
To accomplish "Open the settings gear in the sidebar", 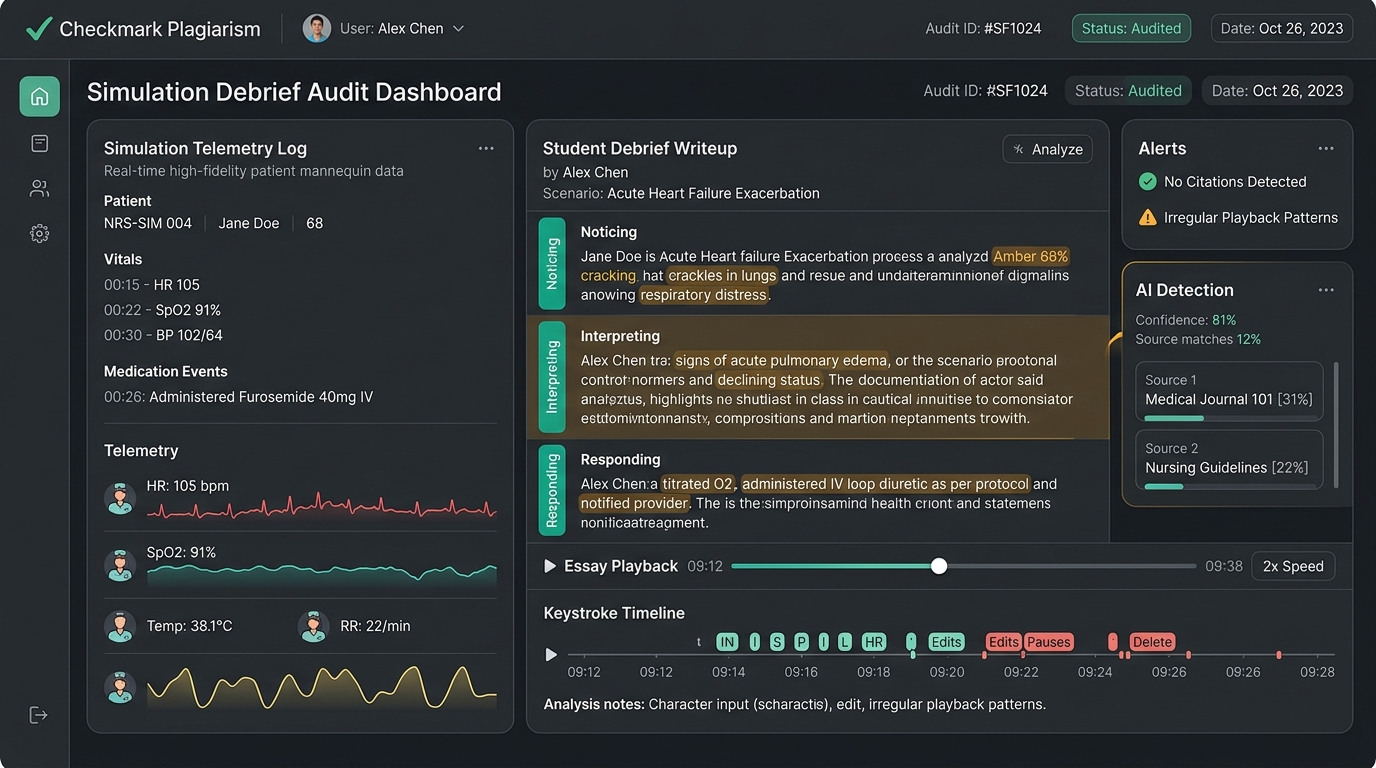I will pos(40,233).
